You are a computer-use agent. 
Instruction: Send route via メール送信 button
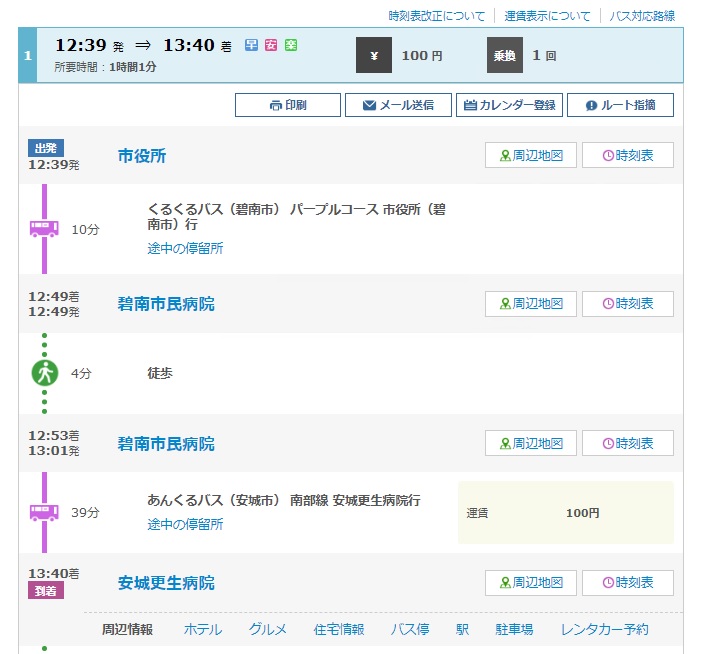point(398,105)
